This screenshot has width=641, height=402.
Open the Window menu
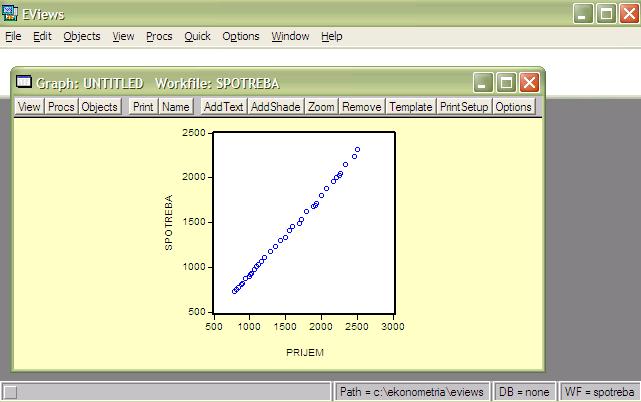point(290,36)
